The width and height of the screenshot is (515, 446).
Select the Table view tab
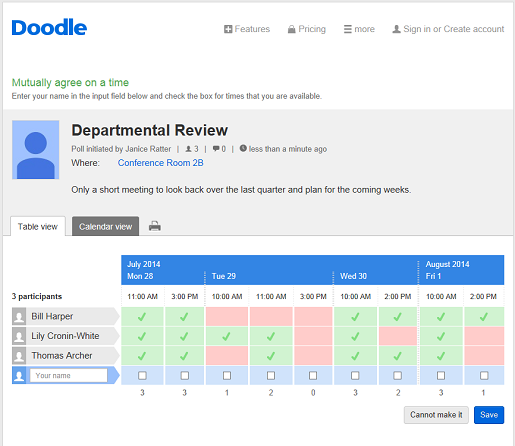38,226
